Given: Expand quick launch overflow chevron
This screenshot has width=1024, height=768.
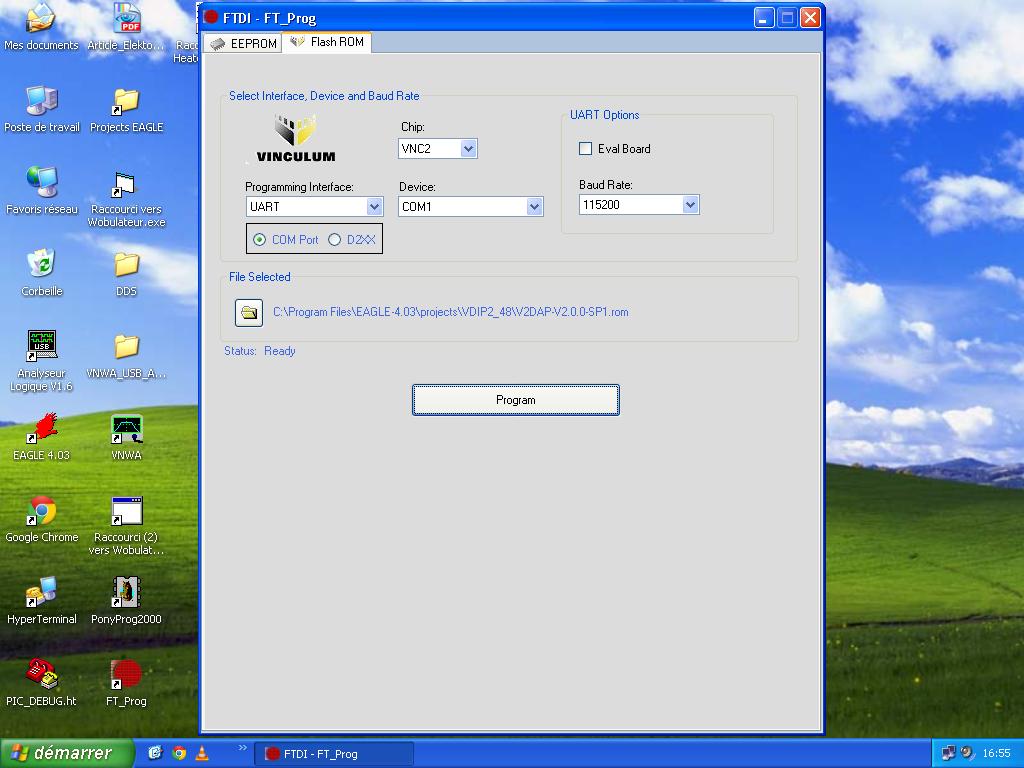Looking at the screenshot, I should 243,748.
